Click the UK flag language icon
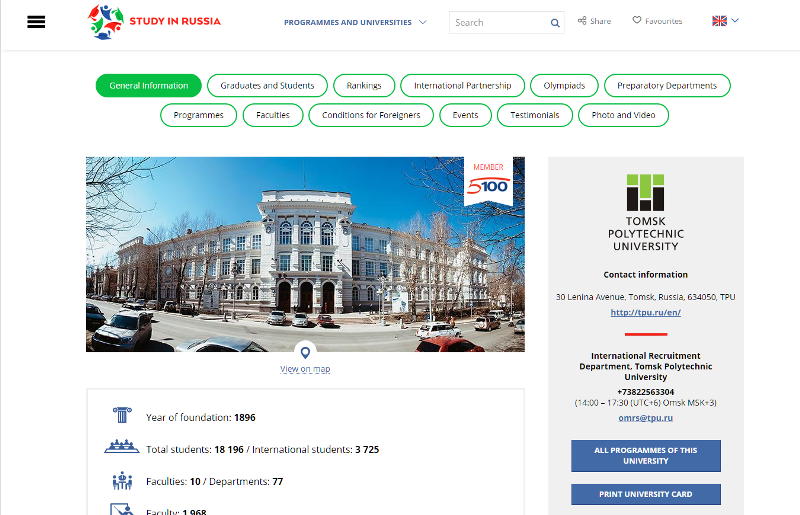 pyautogui.click(x=719, y=21)
